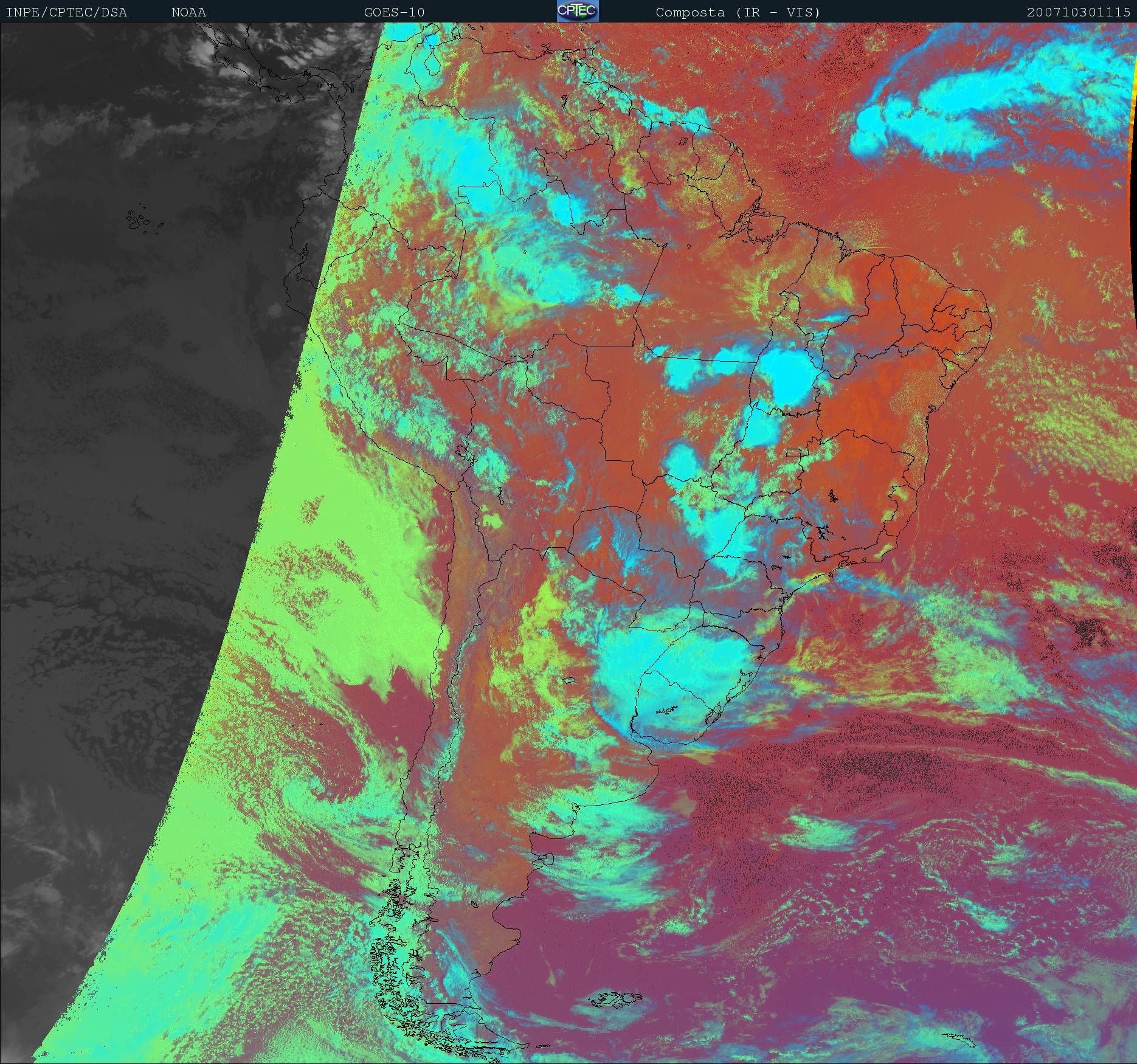Select the Composta (IR - VIS) label
1137x1064 pixels.
738,12
